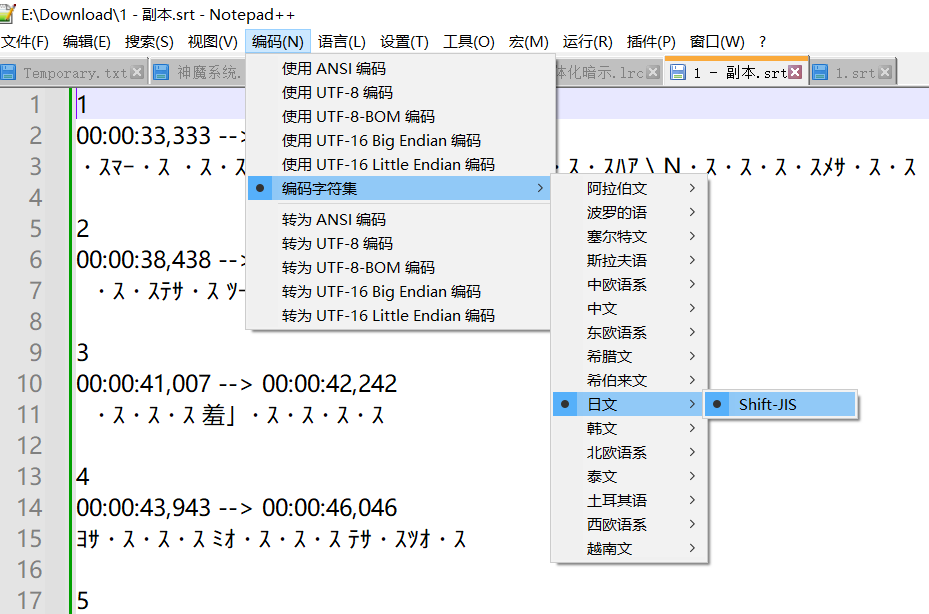Close the Temporary.txt tab

(138, 73)
